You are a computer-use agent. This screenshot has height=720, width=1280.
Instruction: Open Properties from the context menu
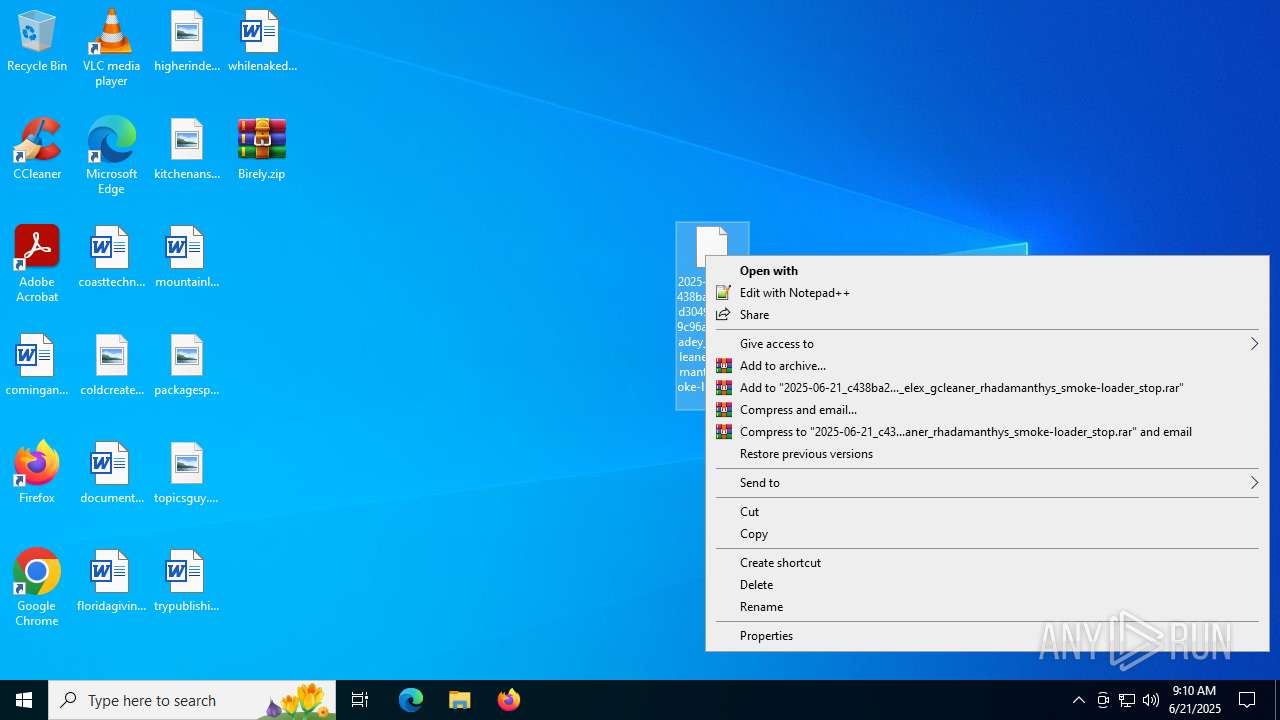tap(987, 635)
